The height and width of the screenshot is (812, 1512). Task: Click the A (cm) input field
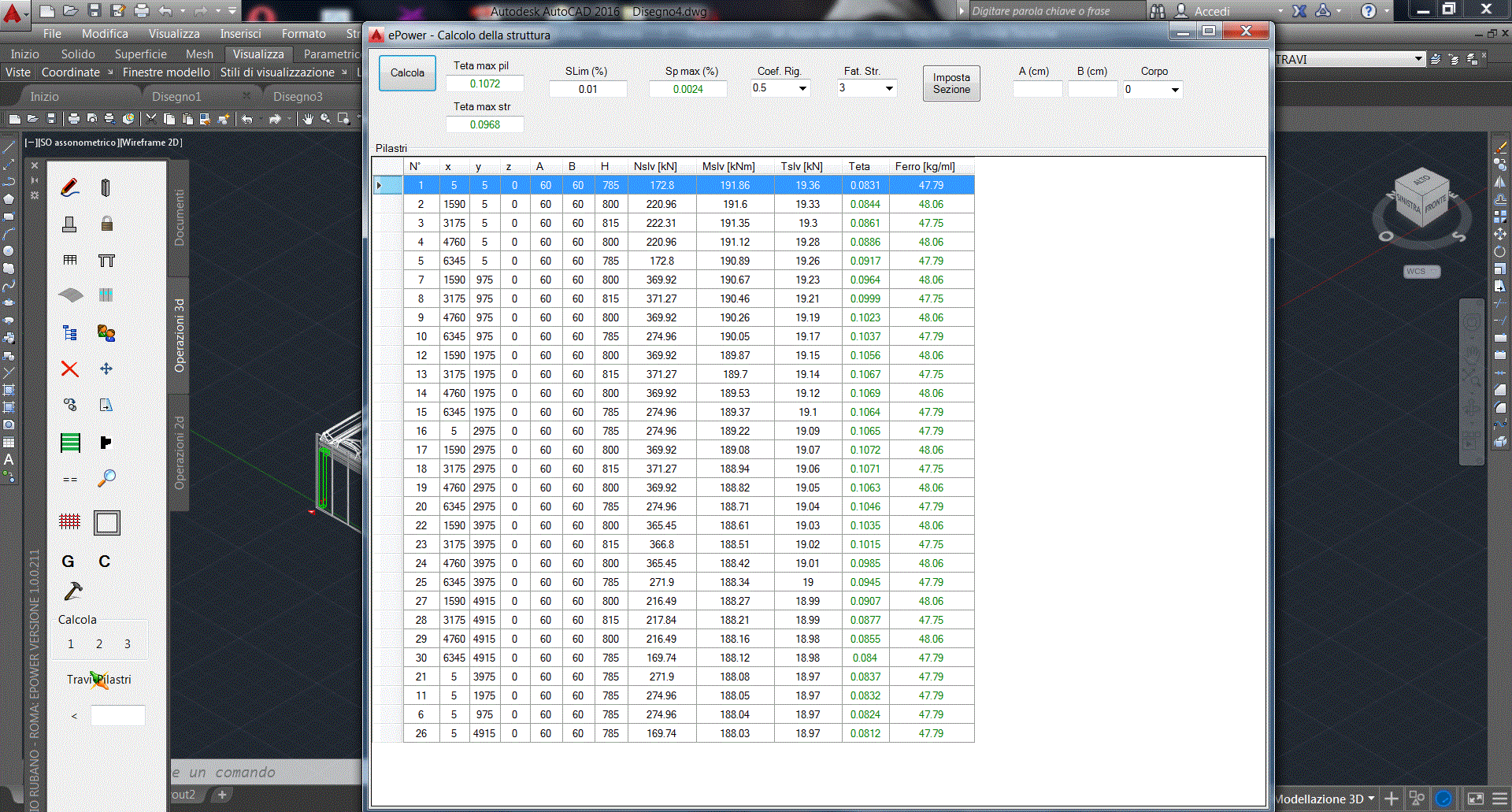pos(1037,89)
